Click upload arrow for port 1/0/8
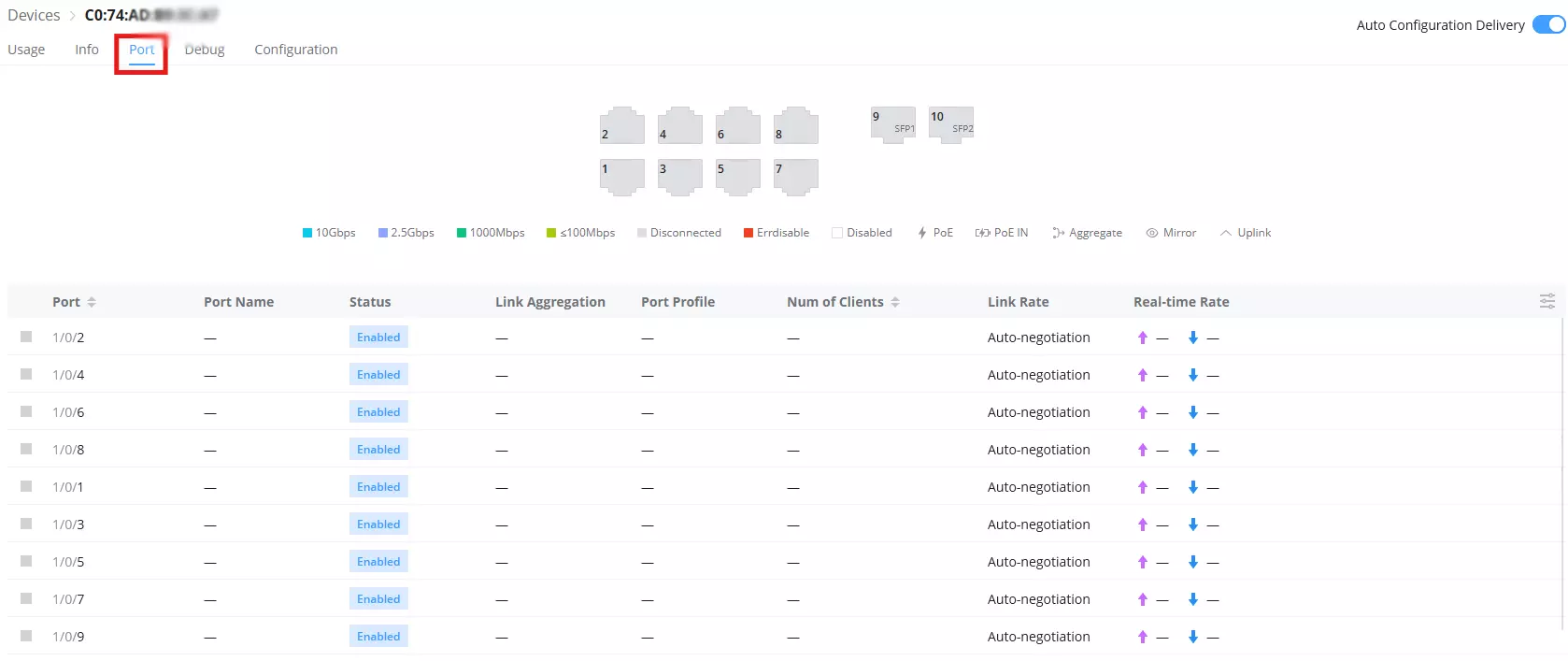This screenshot has width=1568, height=661. pos(1142,450)
